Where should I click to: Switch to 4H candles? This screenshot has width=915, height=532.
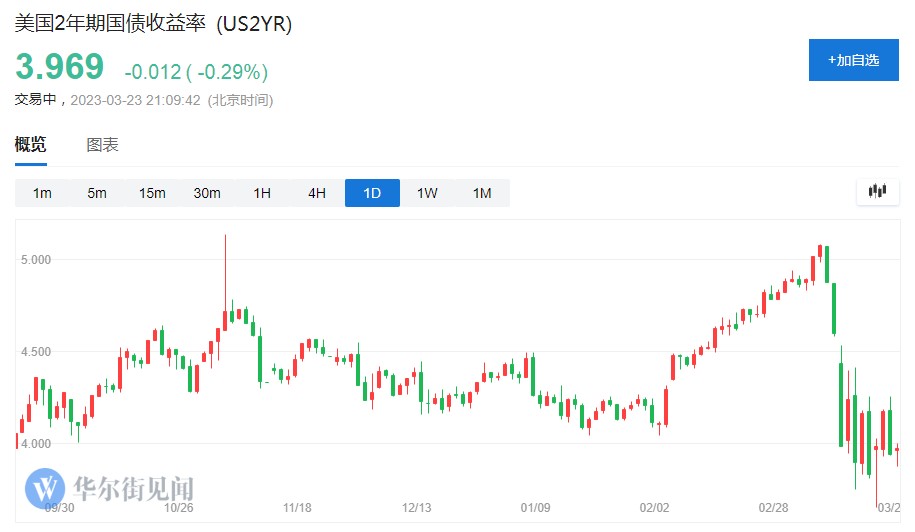click(317, 193)
